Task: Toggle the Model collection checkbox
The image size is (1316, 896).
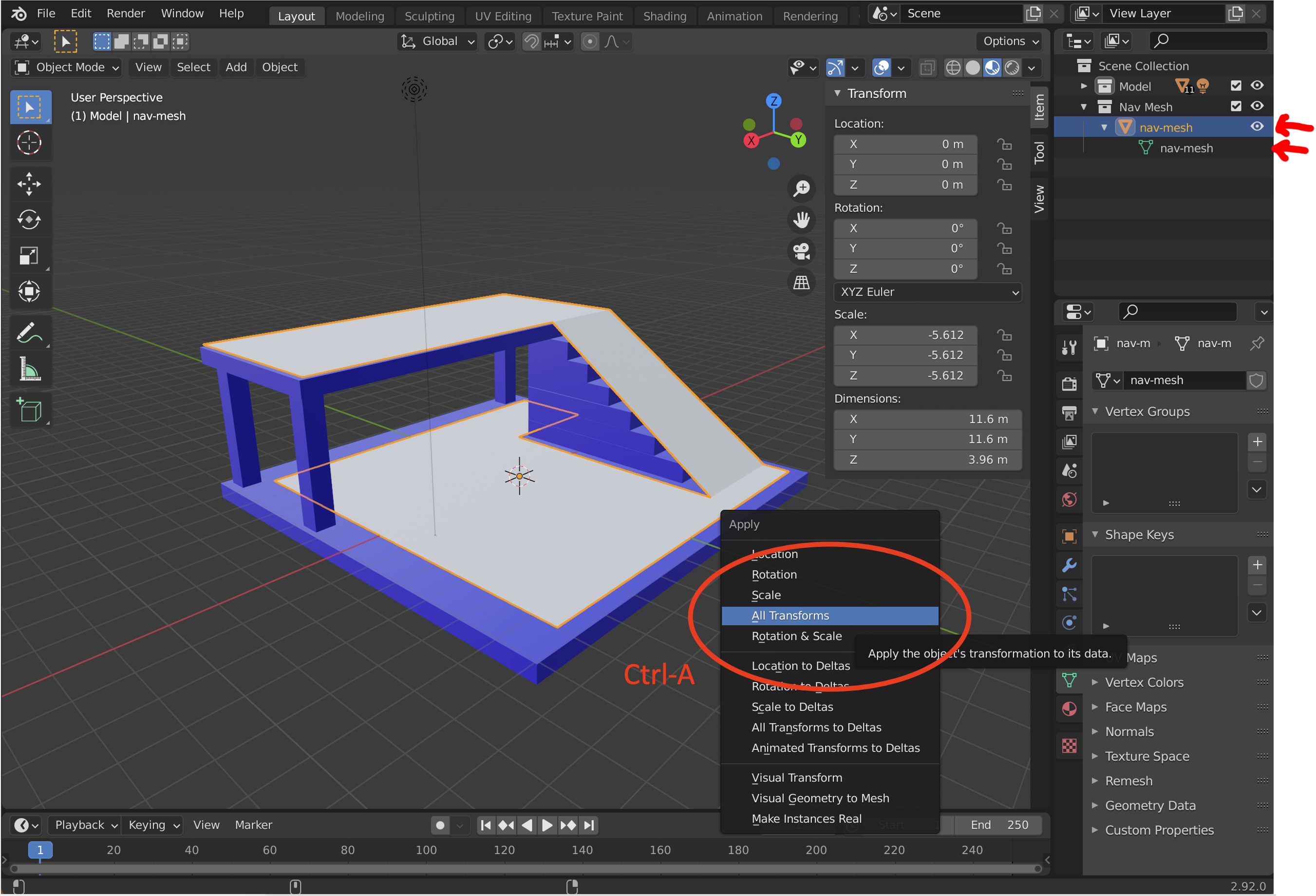Action: coord(1236,86)
